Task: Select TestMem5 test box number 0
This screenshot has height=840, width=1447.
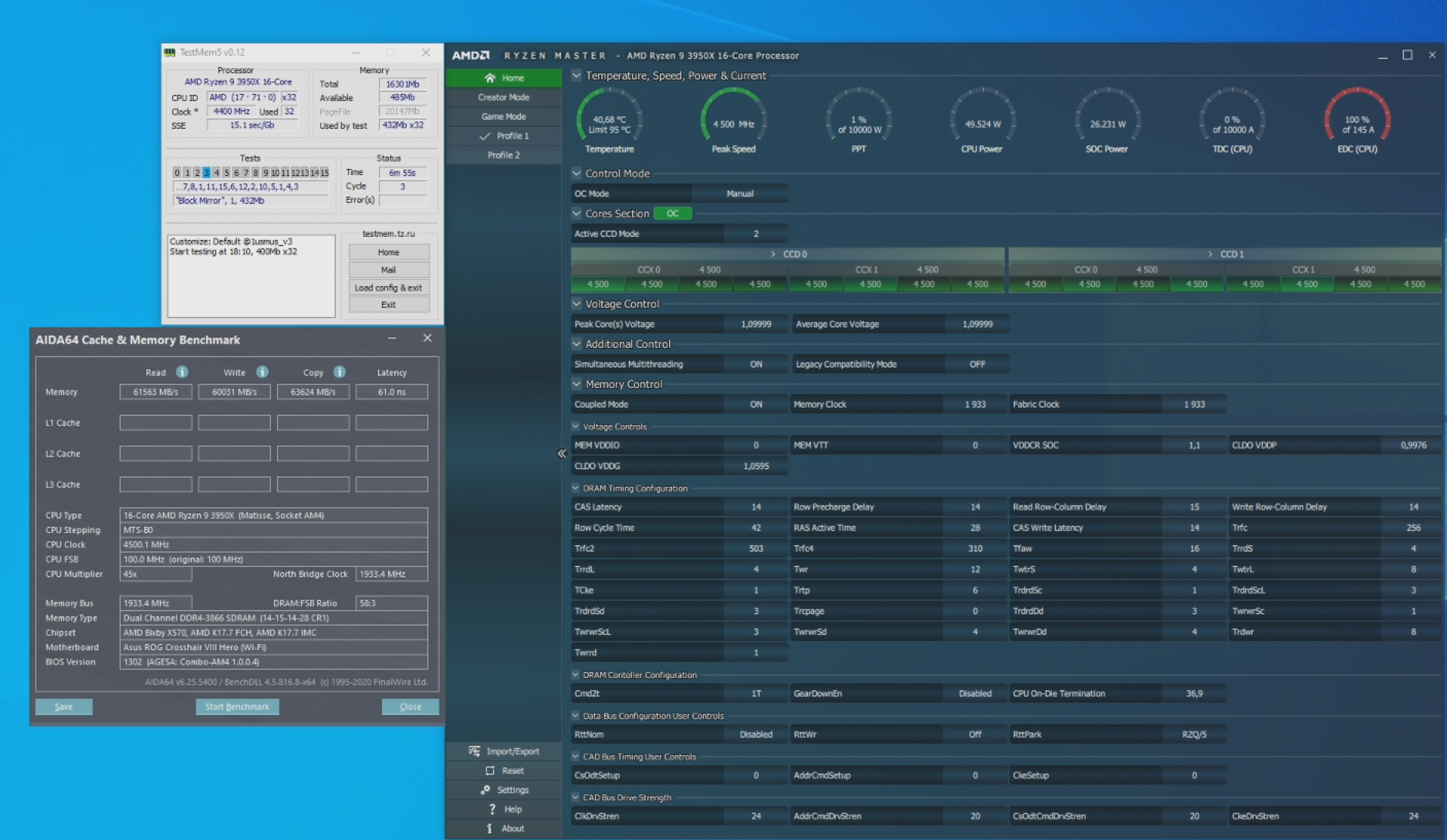Action: tap(177, 173)
